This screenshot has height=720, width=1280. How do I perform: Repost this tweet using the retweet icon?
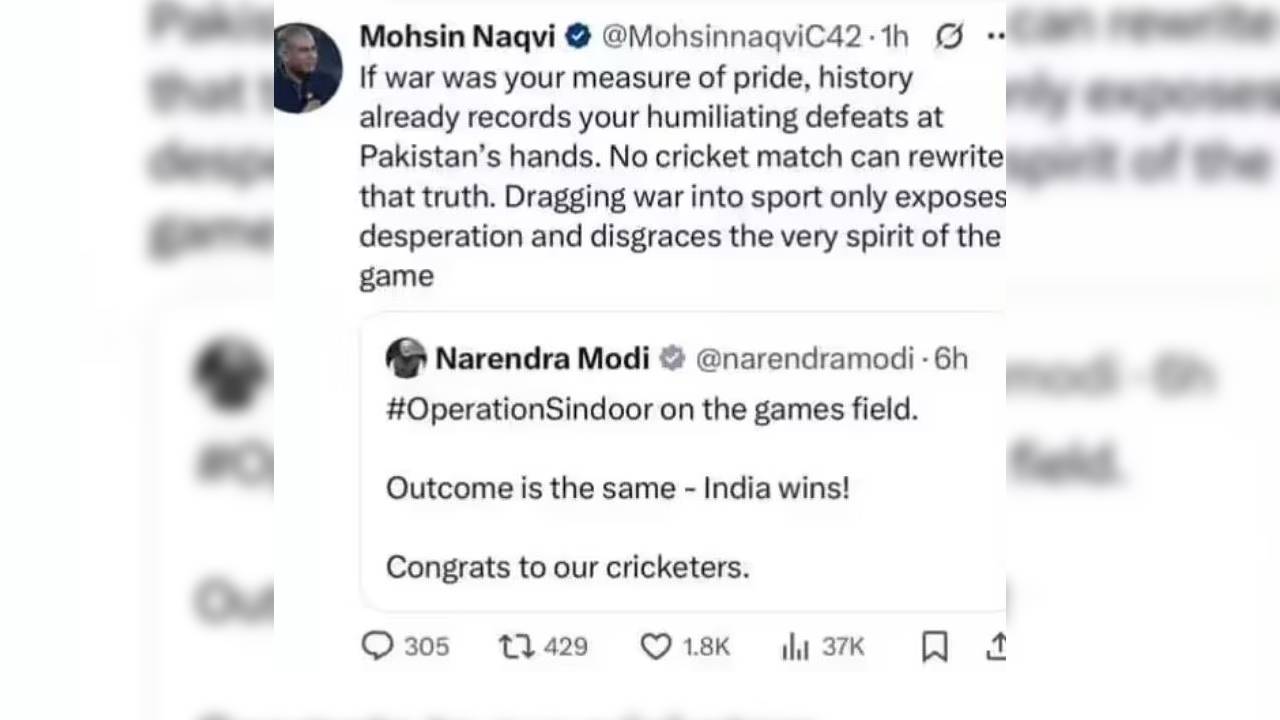point(516,647)
